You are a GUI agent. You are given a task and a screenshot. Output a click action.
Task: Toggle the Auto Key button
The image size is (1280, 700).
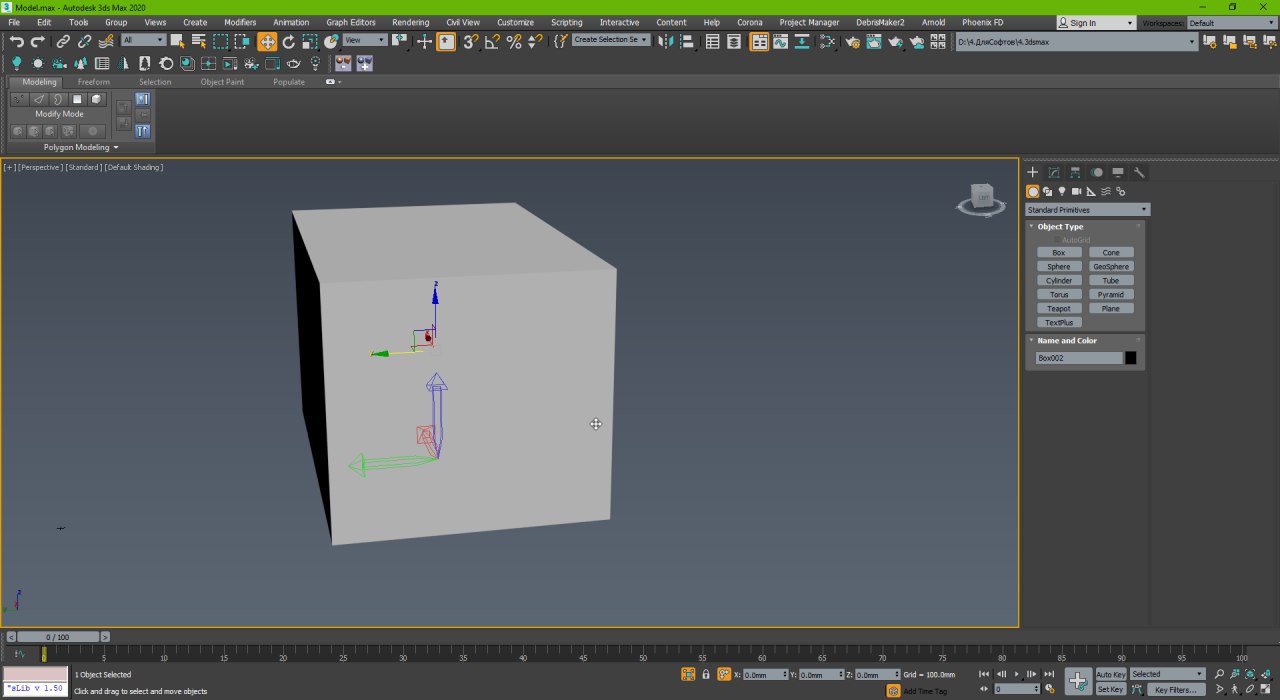1111,674
